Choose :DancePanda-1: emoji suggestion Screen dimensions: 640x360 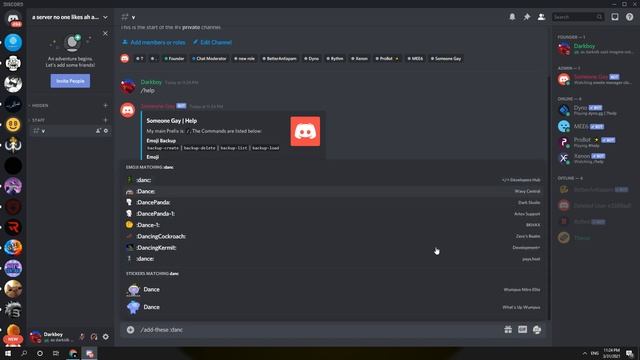tap(333, 214)
